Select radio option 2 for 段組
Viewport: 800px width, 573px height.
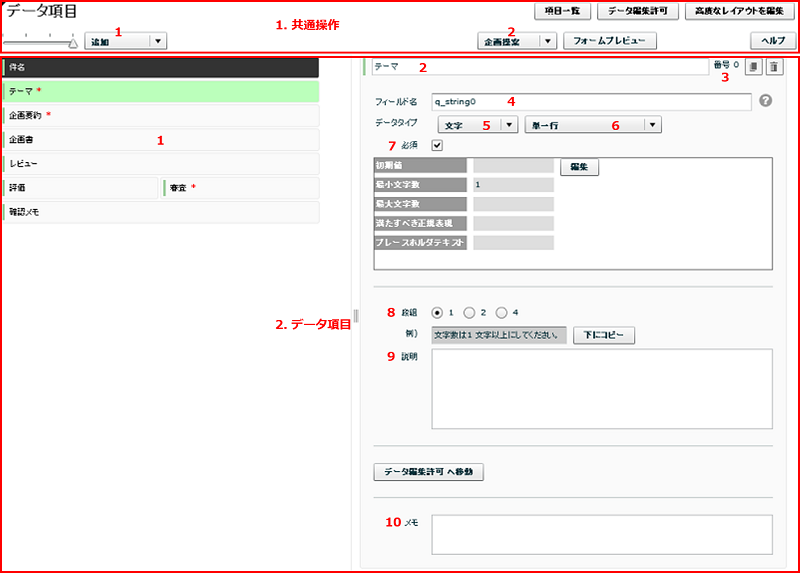click(x=469, y=311)
